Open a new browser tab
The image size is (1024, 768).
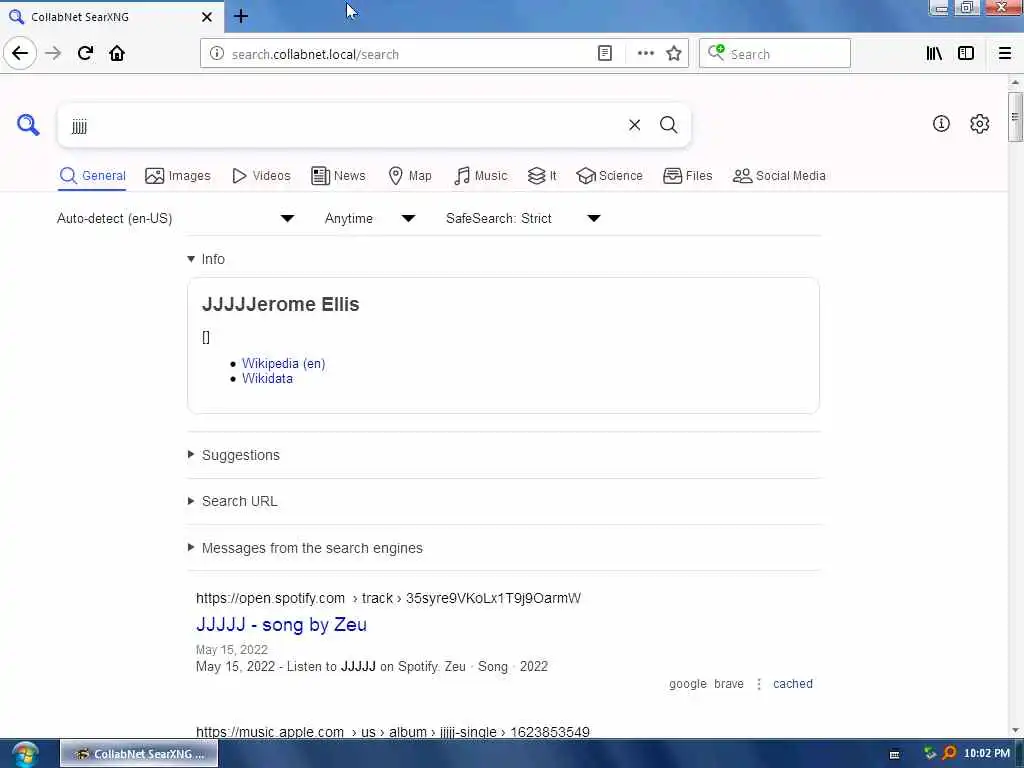(241, 16)
